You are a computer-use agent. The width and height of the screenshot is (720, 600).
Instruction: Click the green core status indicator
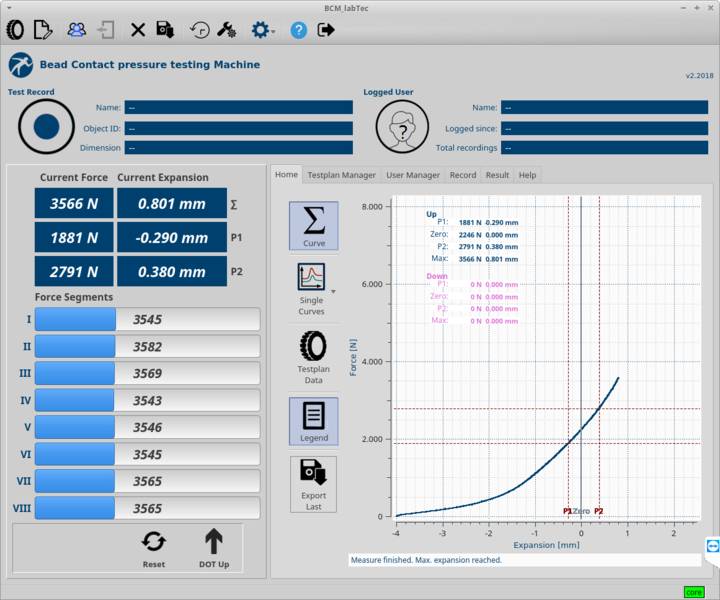[x=694, y=592]
